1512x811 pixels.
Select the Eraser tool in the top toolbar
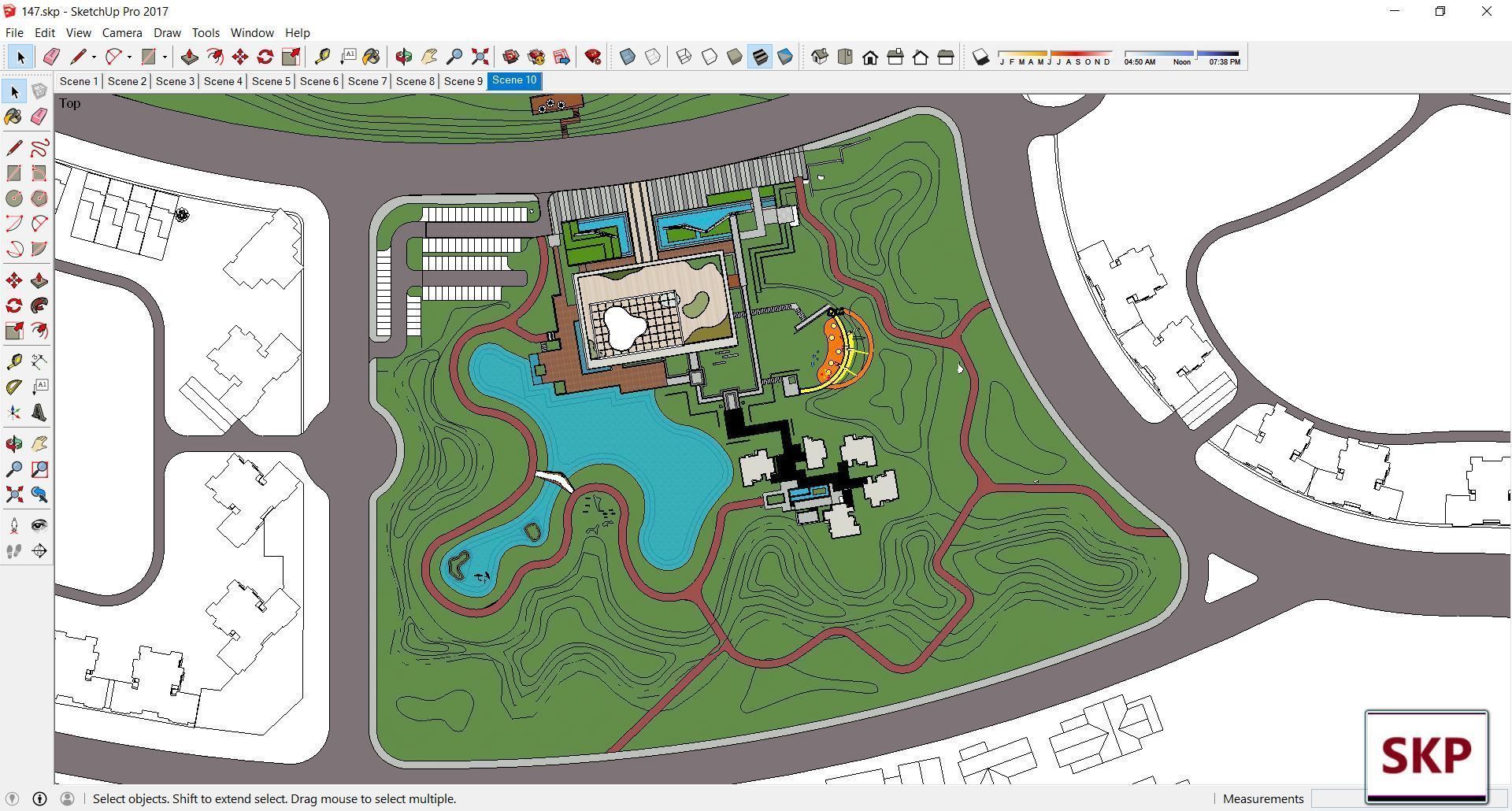pyautogui.click(x=51, y=57)
